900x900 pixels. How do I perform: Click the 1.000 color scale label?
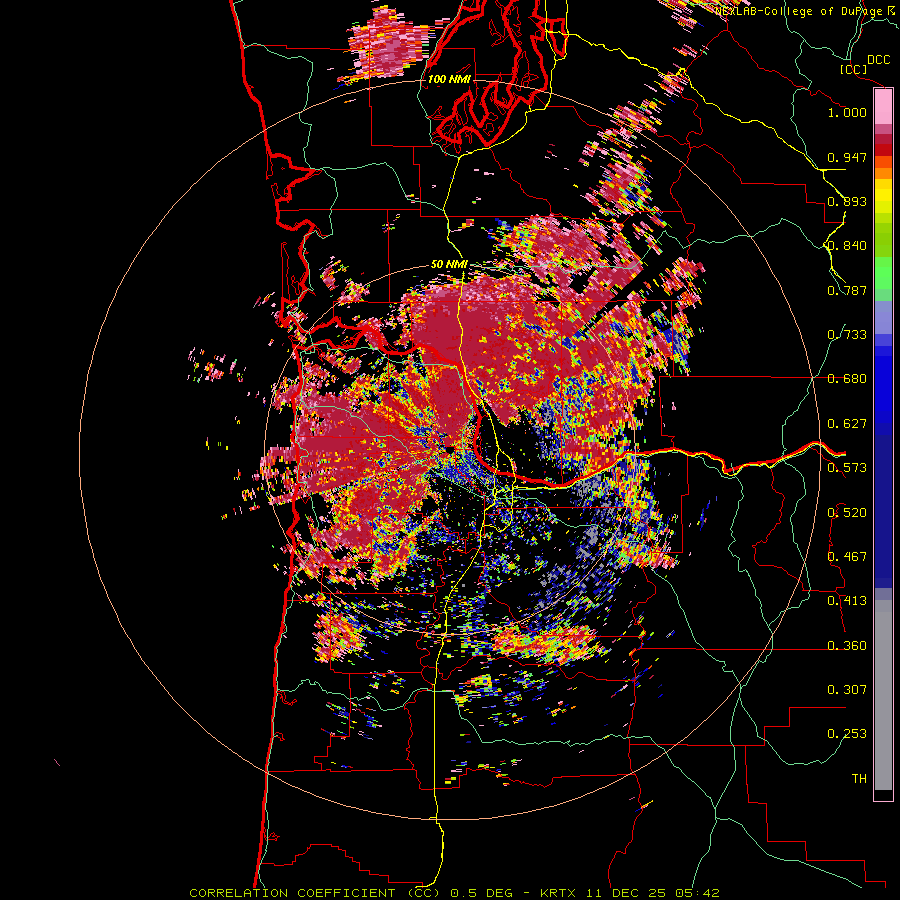click(847, 112)
